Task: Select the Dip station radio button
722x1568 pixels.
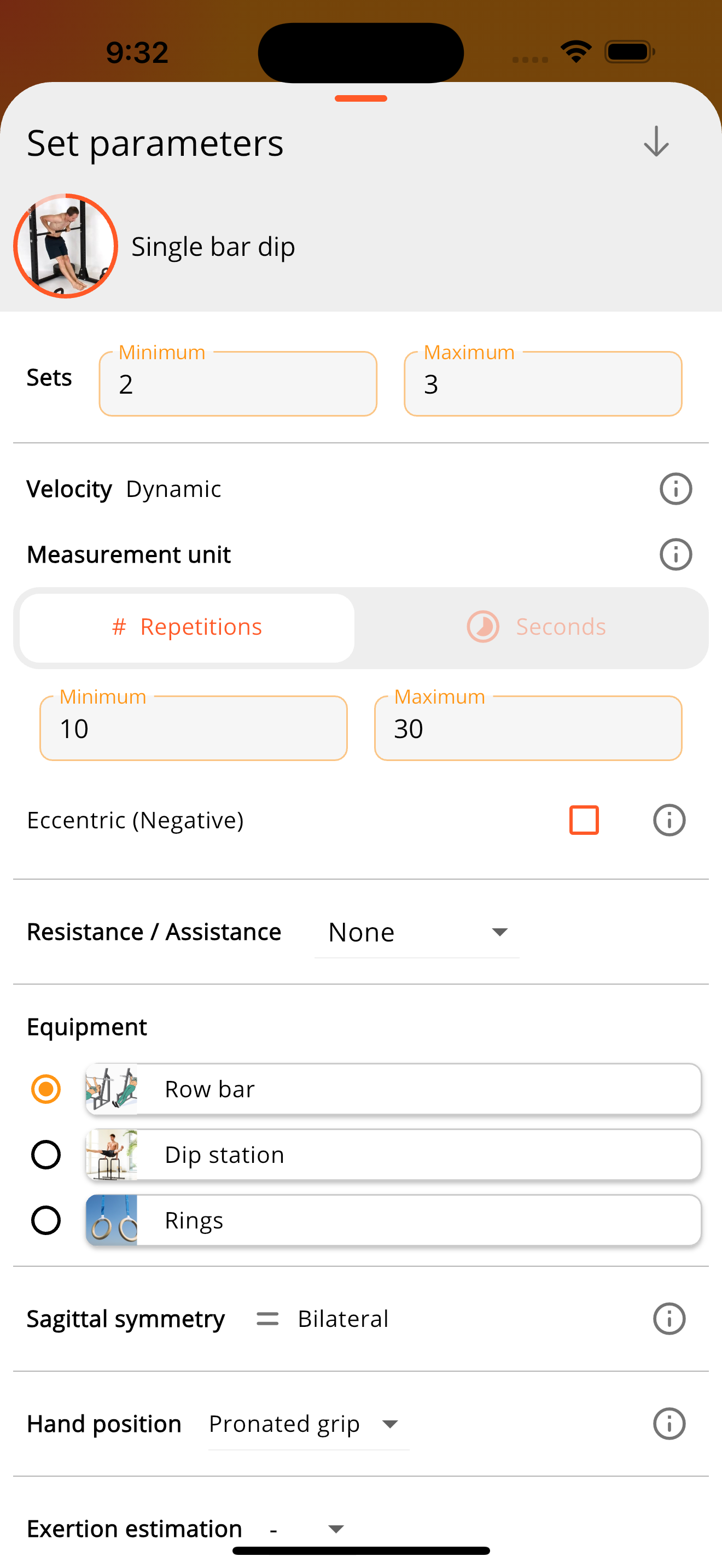Action: pyautogui.click(x=45, y=1155)
